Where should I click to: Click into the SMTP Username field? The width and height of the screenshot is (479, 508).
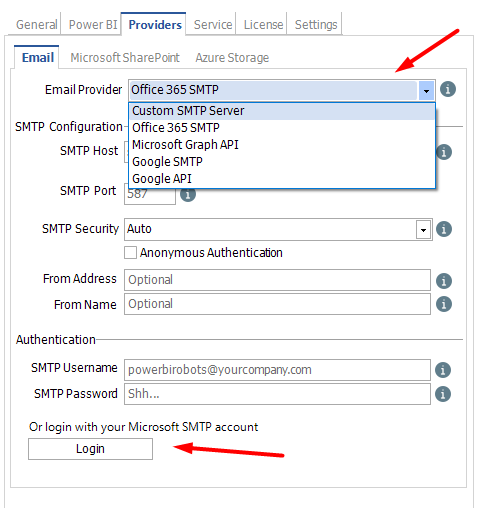click(x=277, y=370)
